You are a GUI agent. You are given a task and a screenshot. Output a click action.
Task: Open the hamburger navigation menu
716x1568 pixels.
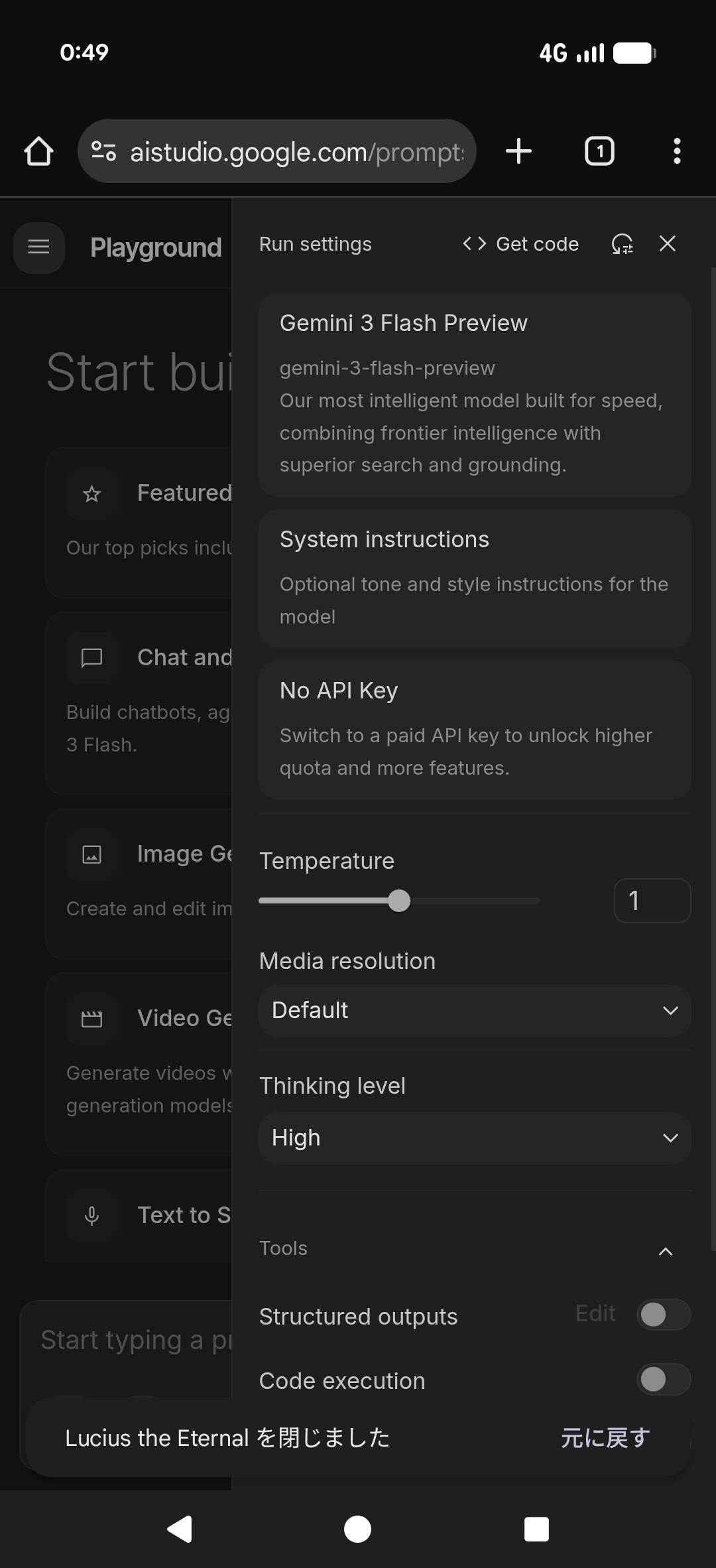point(38,247)
